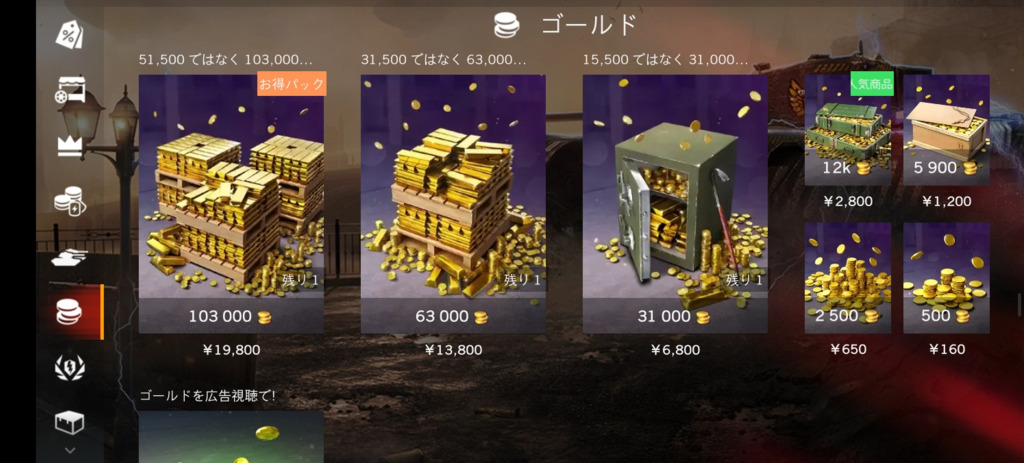Tap the ¥2,800 price label

[x=848, y=201]
